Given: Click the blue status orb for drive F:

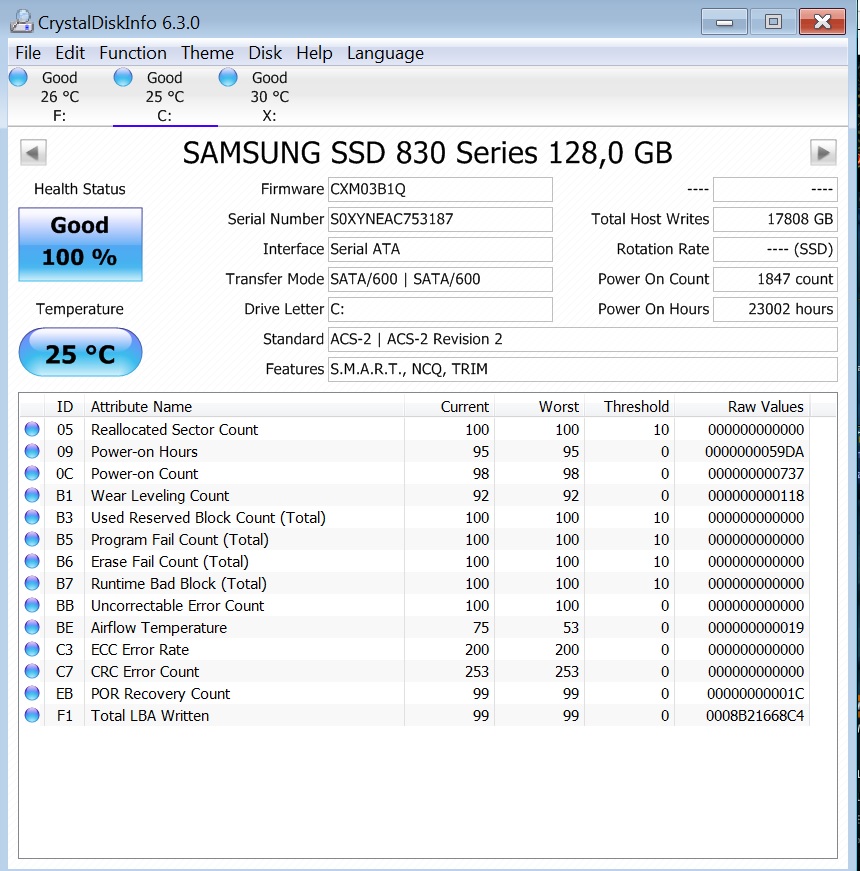Looking at the screenshot, I should (x=18, y=77).
